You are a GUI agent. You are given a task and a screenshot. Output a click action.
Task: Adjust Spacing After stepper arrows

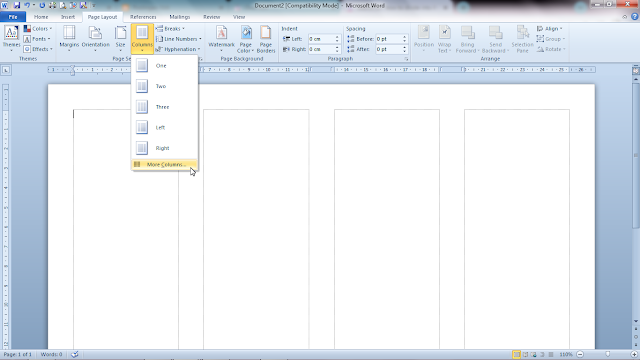coord(404,49)
